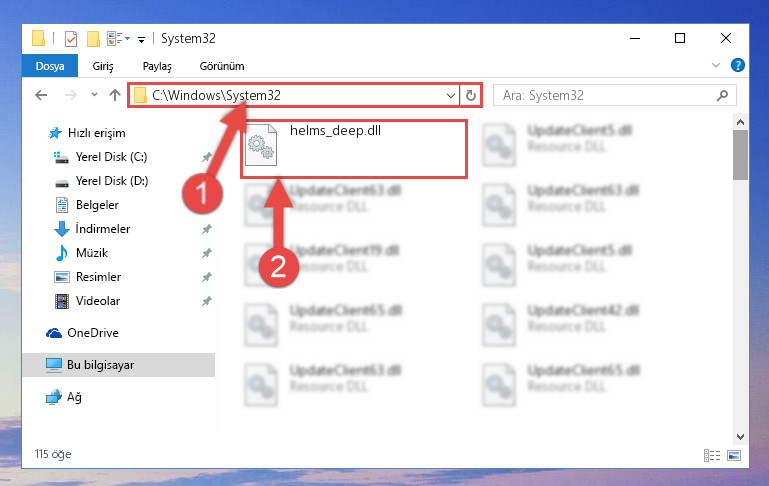
Task: Open Help with the blue question icon
Action: coord(737,65)
